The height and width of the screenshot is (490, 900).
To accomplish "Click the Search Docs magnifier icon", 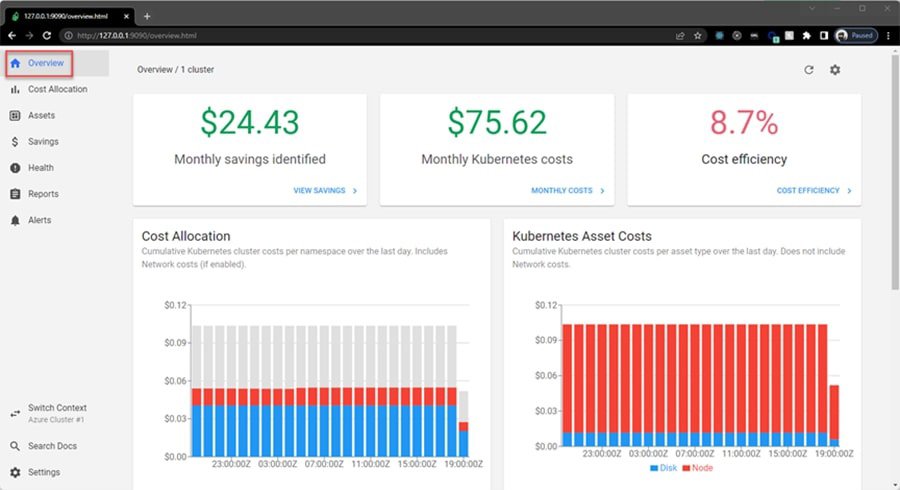I will pos(15,446).
